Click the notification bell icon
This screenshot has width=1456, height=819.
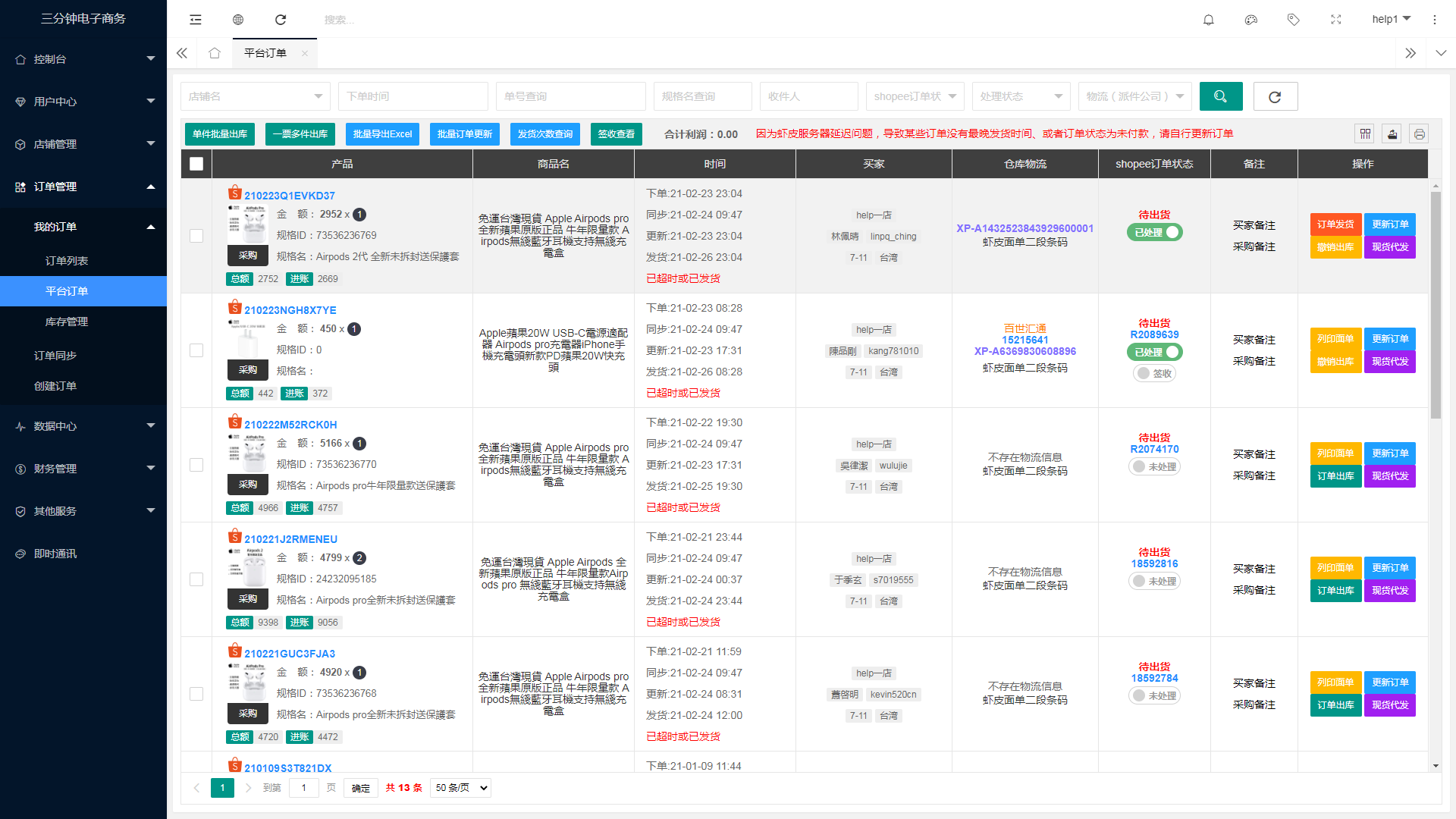pyautogui.click(x=1209, y=20)
